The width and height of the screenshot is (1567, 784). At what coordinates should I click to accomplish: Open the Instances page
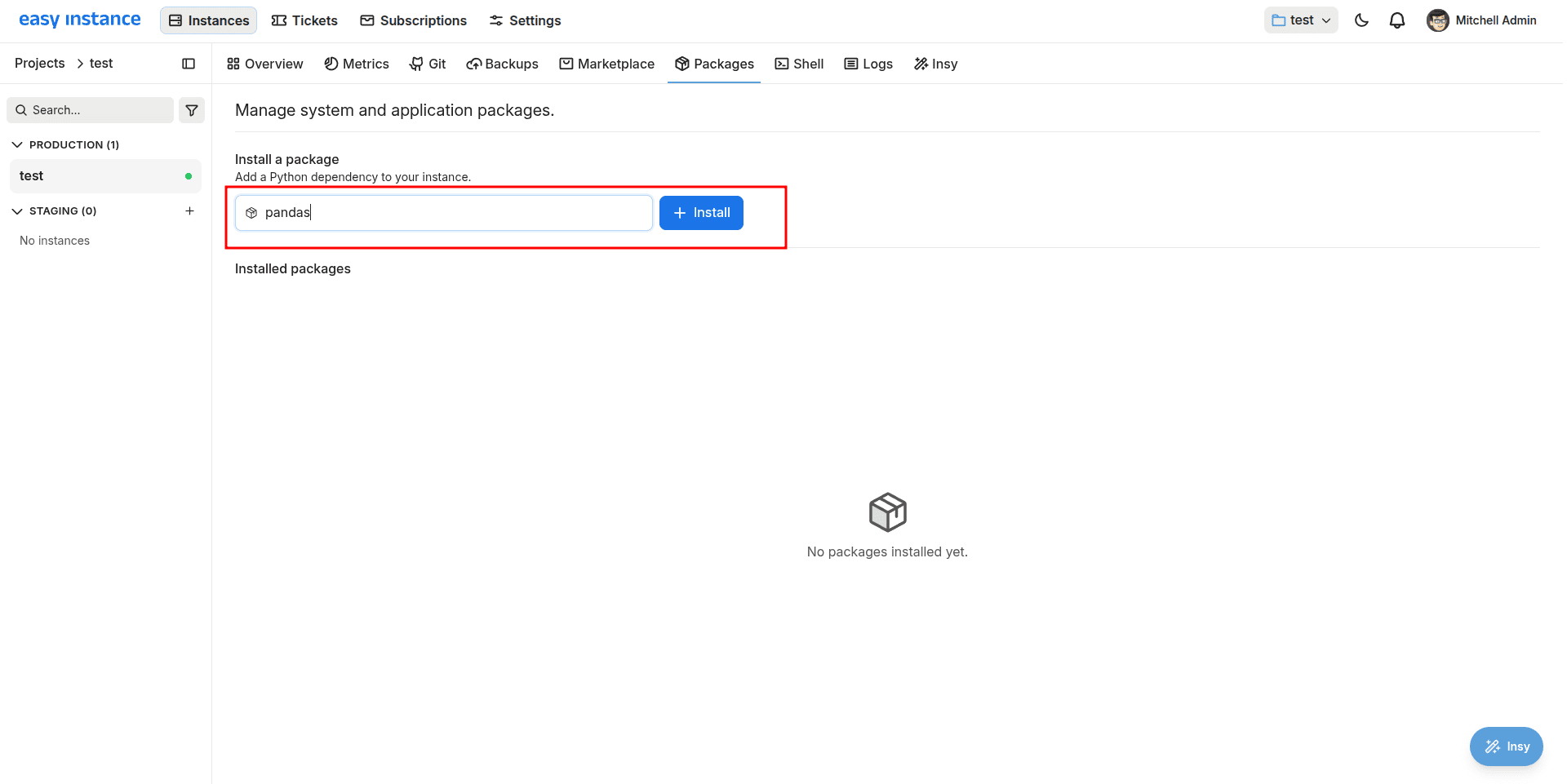click(x=209, y=20)
